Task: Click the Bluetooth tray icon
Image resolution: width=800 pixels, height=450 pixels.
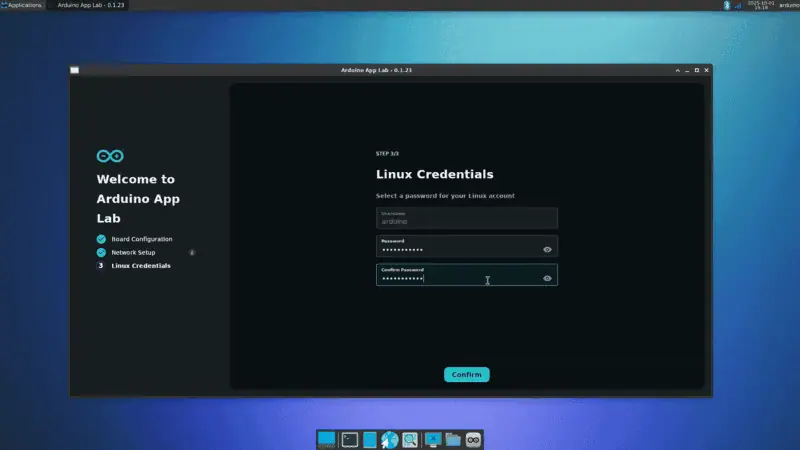Action: (727, 5)
